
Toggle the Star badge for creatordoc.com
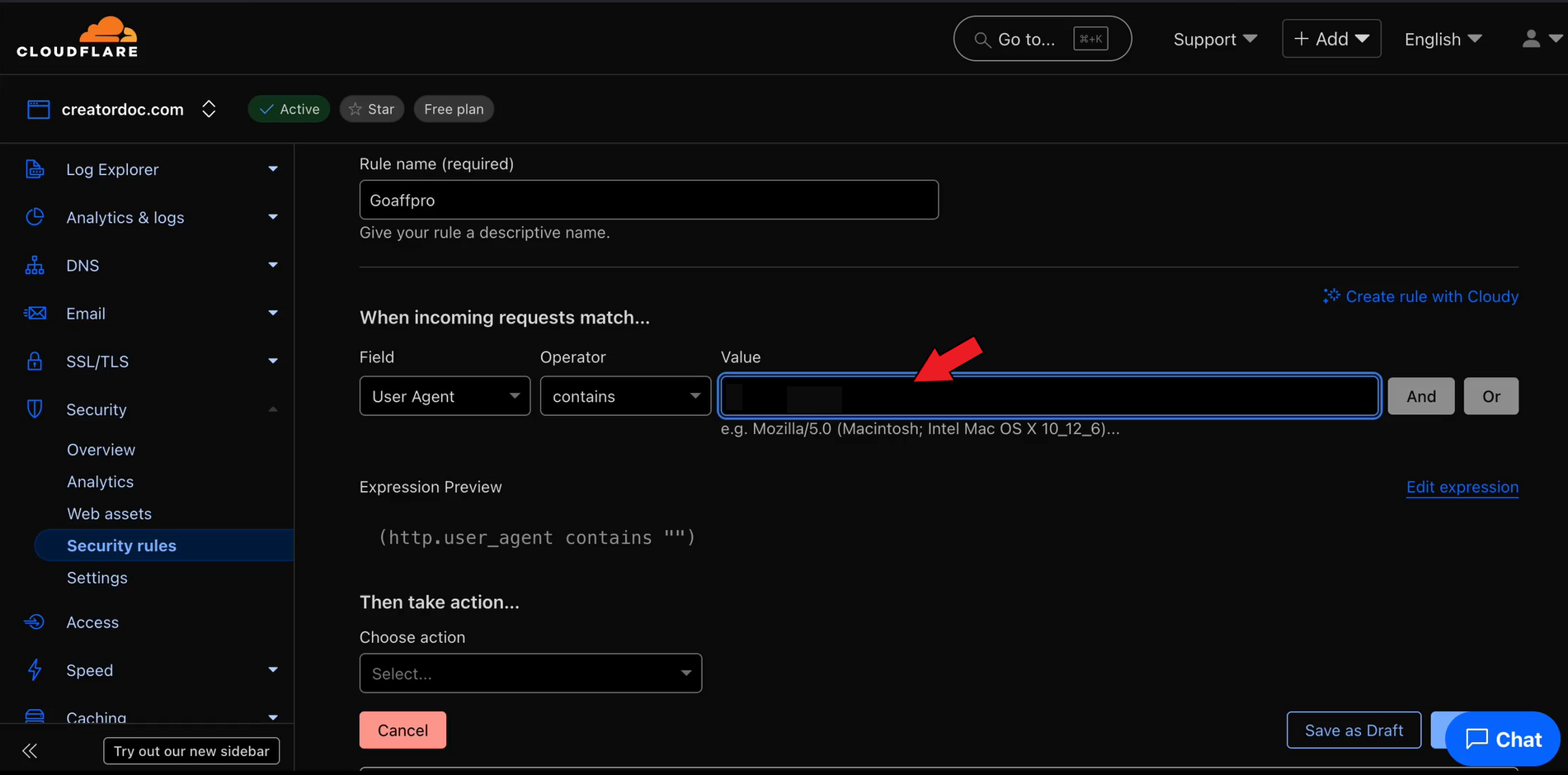[x=371, y=109]
